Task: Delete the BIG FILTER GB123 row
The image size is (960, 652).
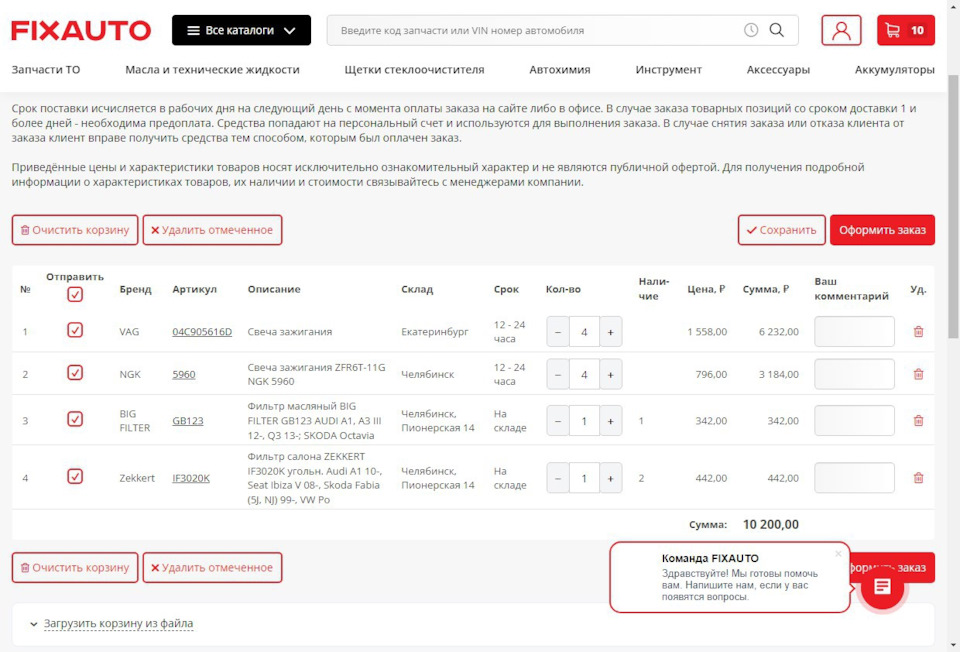Action: [x=918, y=421]
